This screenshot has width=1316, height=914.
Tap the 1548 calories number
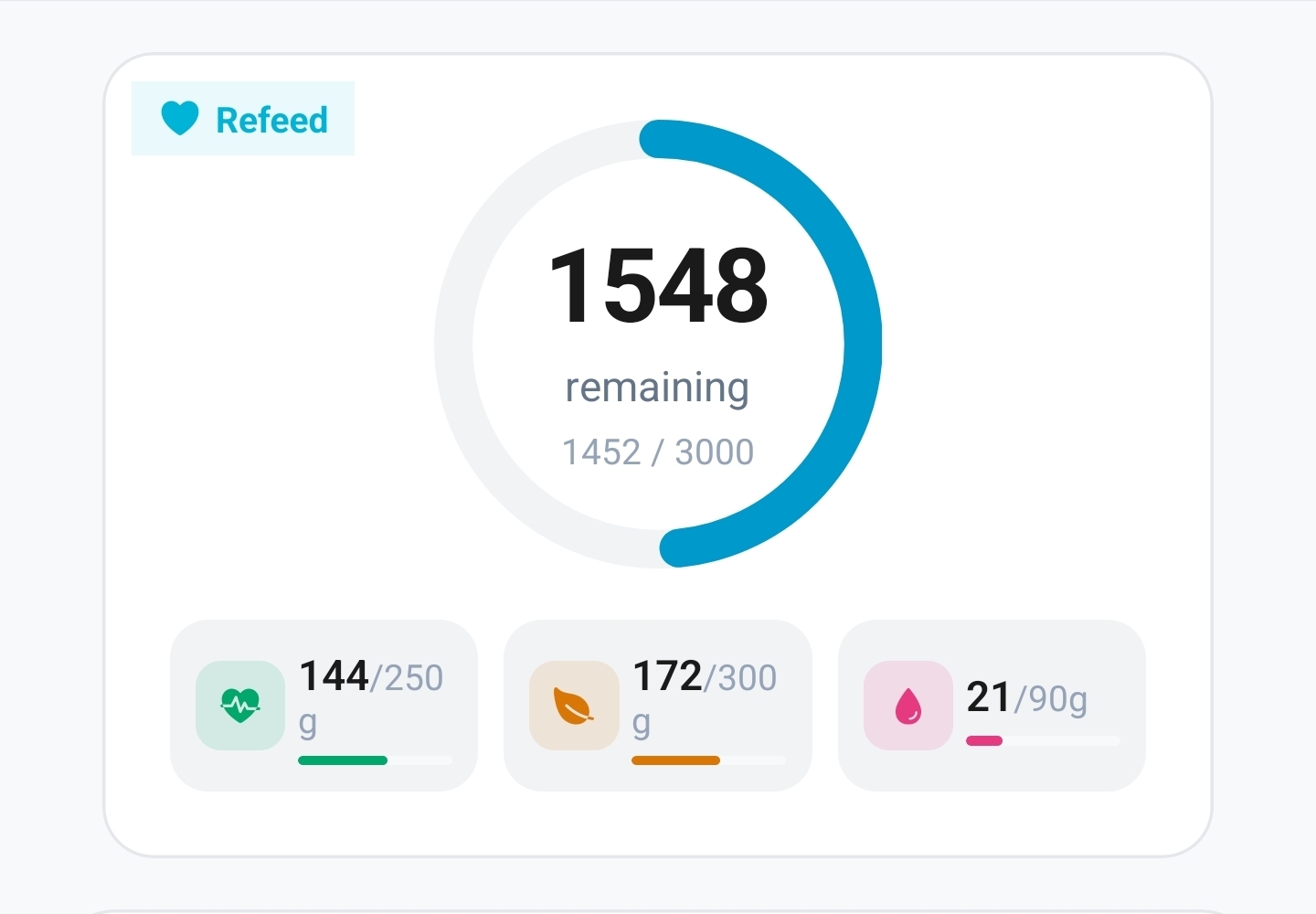658,287
